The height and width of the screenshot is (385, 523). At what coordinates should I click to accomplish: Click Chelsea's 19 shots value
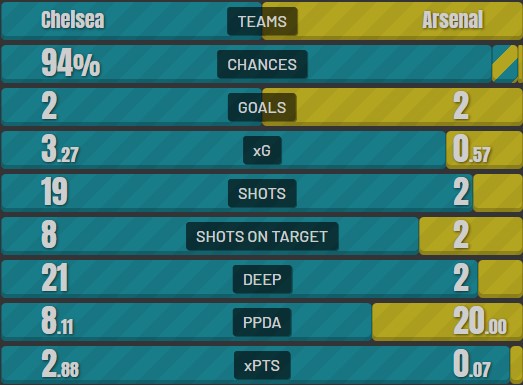pos(54,192)
